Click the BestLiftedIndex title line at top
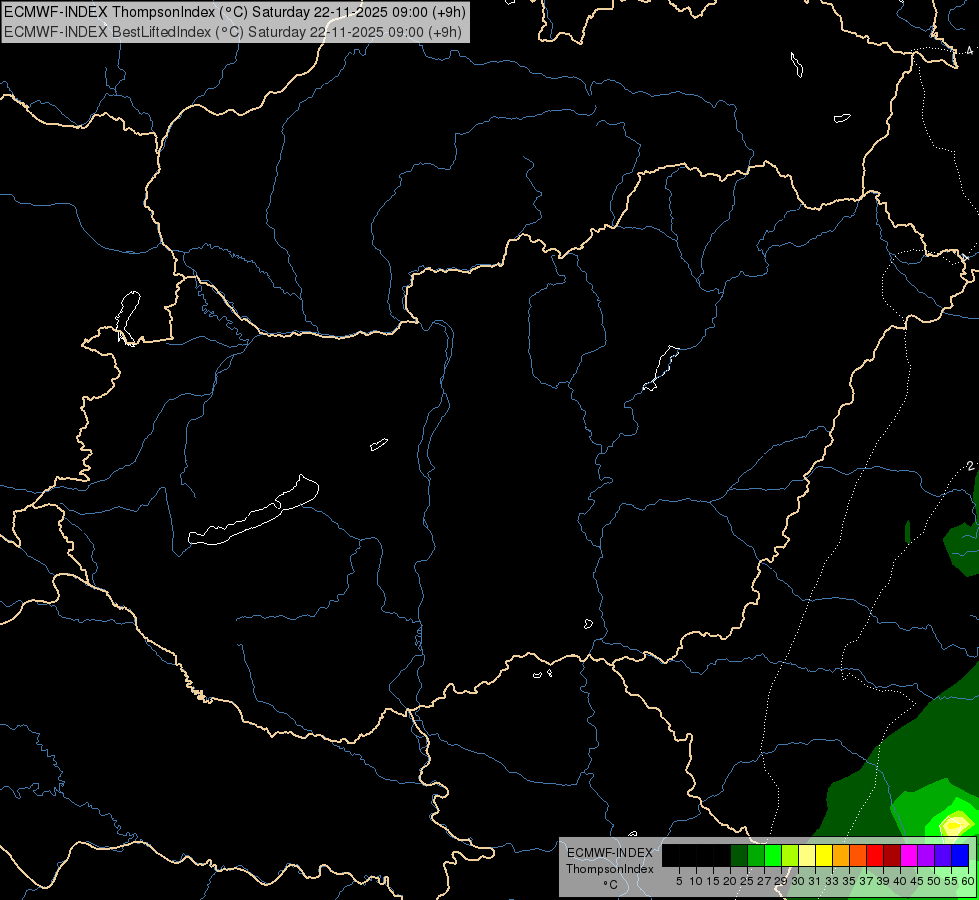Viewport: 979px width, 900px height. tap(233, 32)
